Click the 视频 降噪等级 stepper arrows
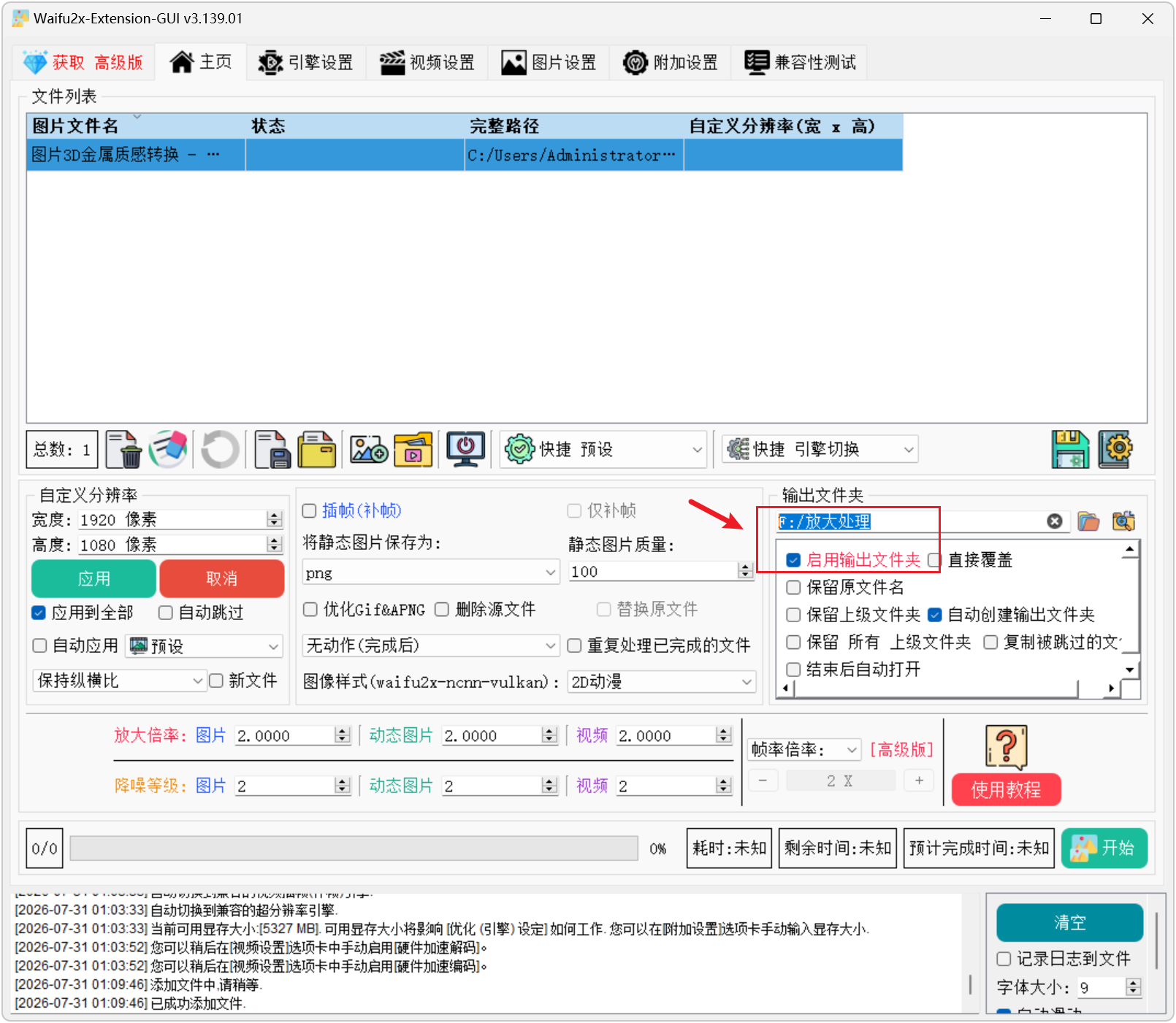The image size is (1176, 1023). [724, 786]
